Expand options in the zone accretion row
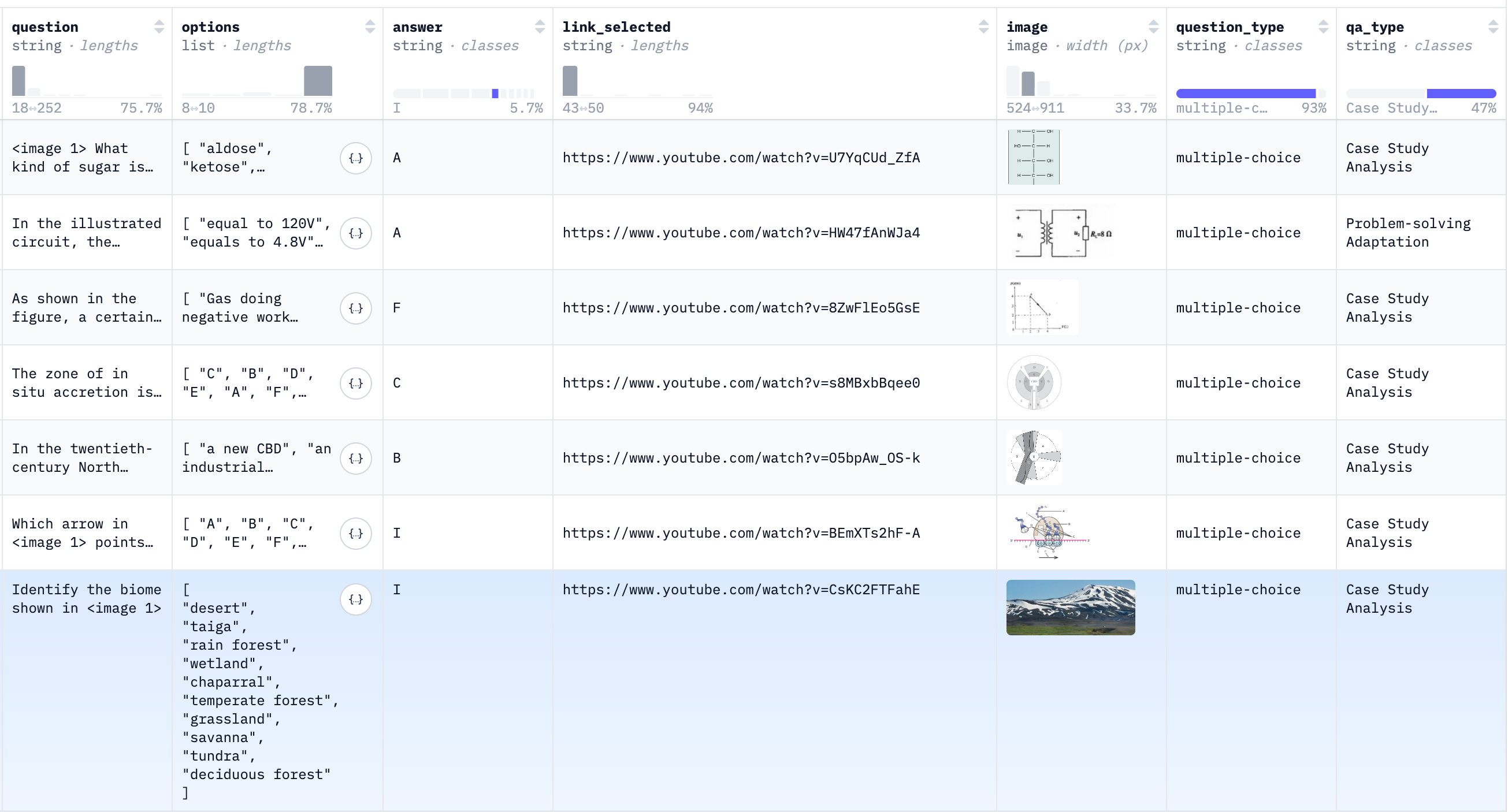Screen dimensions: 1508x812 (x=356, y=383)
